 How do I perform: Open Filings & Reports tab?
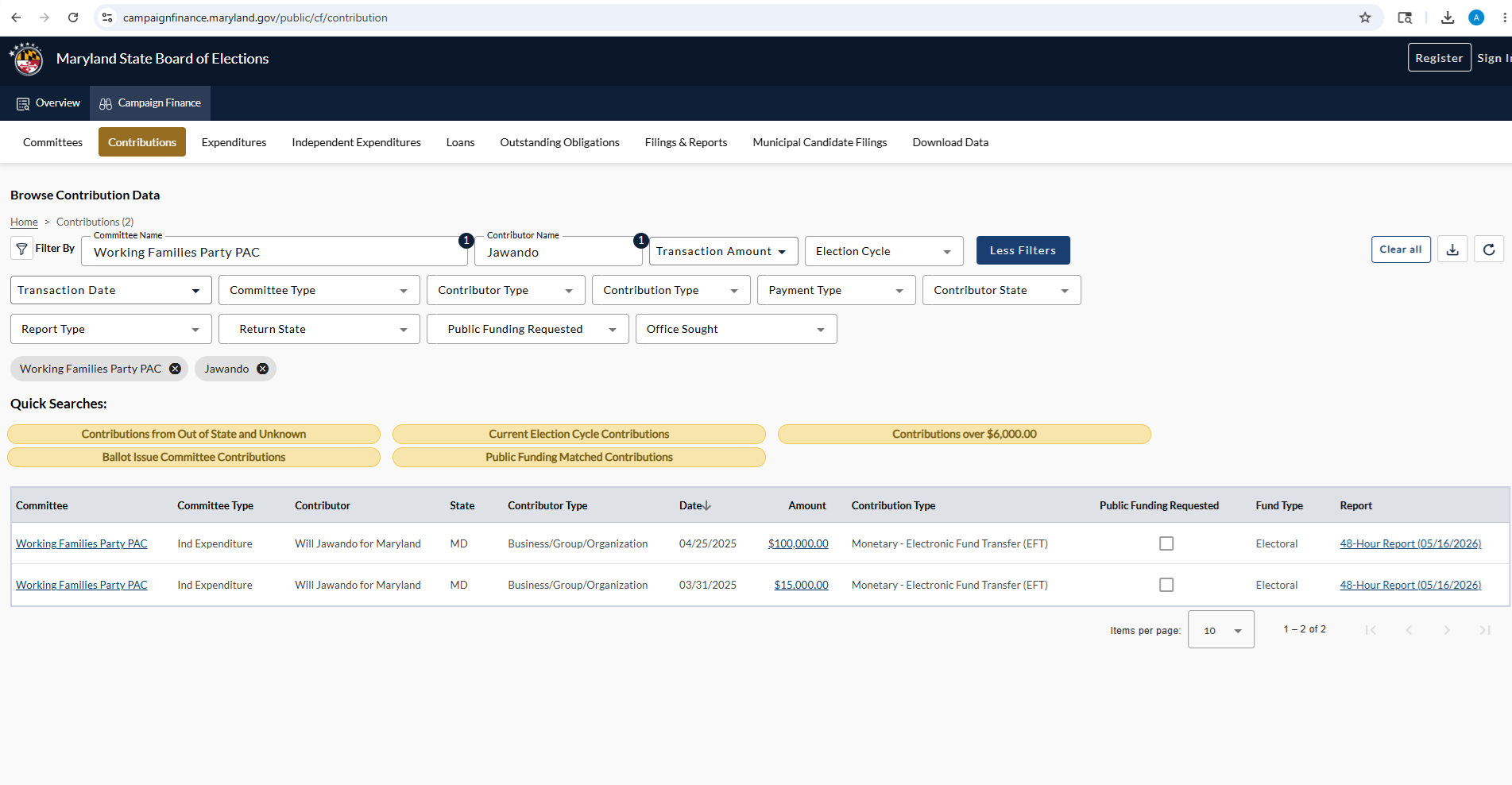pos(686,142)
